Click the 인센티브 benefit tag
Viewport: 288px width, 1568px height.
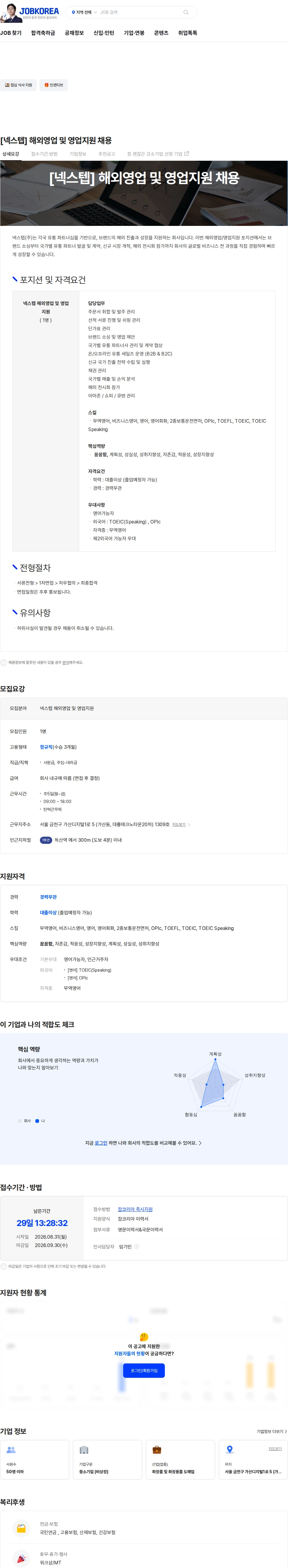54,85
